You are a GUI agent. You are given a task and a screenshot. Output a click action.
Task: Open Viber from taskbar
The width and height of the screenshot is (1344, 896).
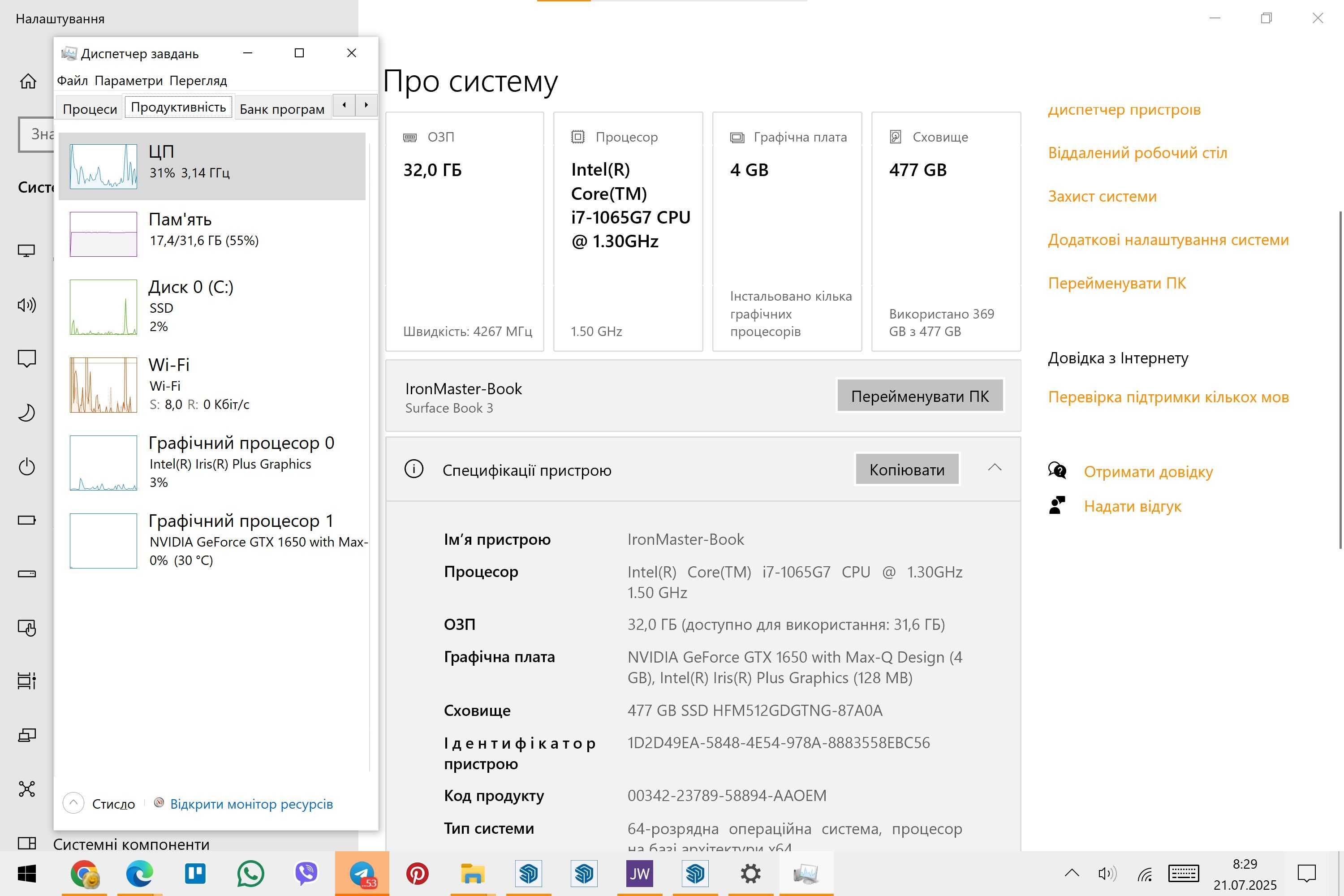[x=306, y=874]
